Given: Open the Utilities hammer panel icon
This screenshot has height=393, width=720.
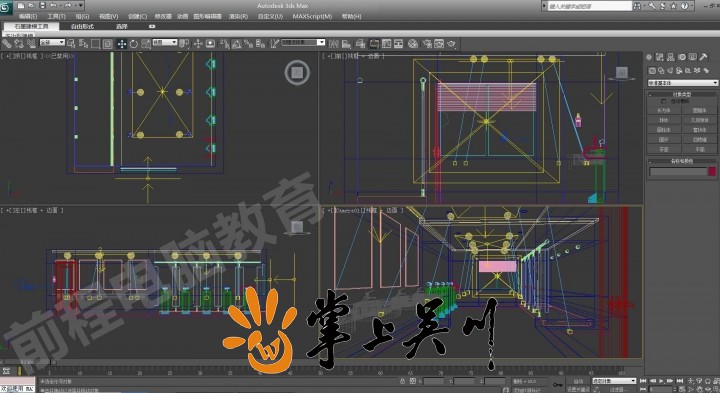Looking at the screenshot, I should pos(703,57).
